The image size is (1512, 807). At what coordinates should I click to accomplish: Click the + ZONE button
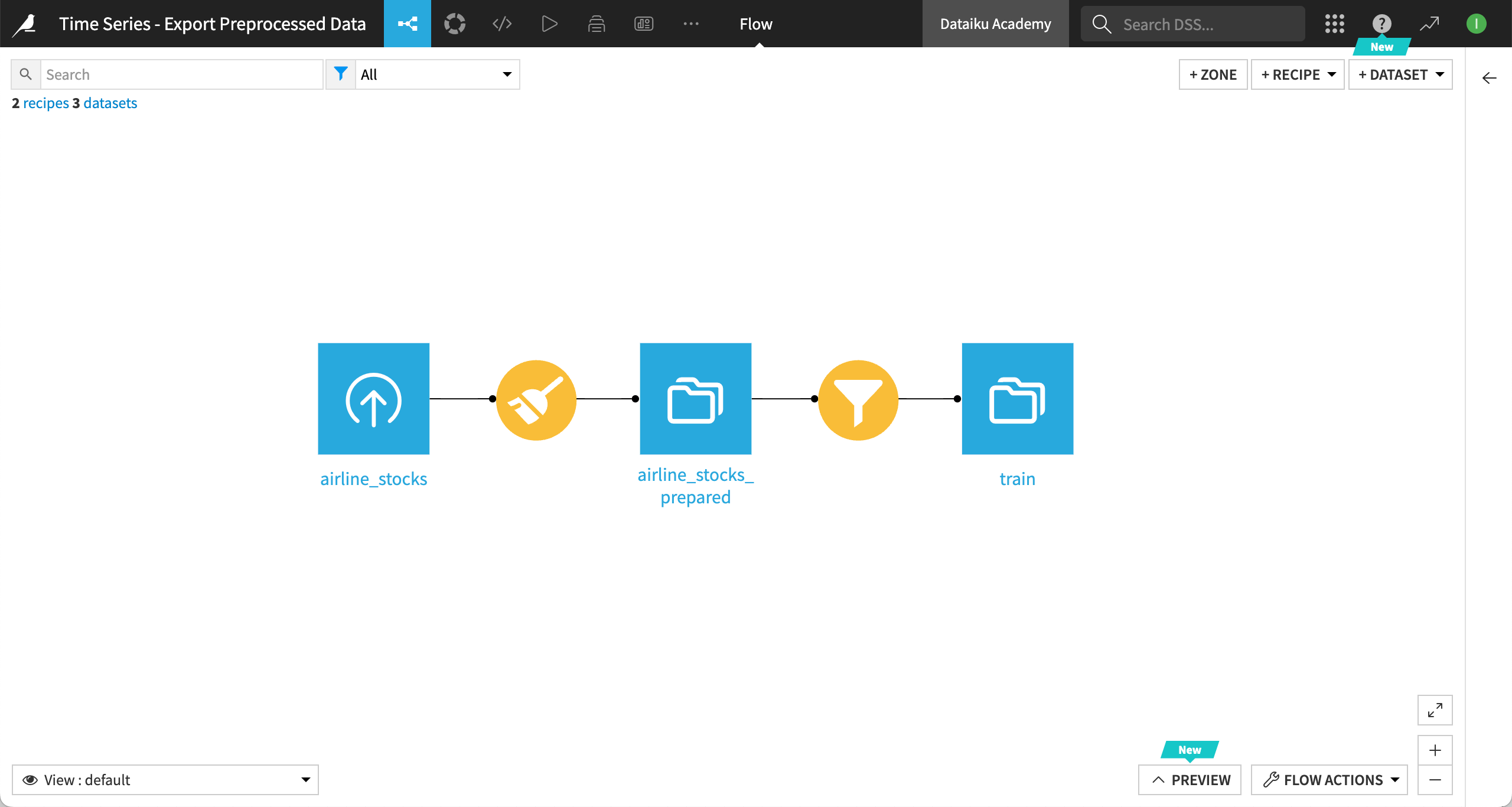coord(1213,74)
